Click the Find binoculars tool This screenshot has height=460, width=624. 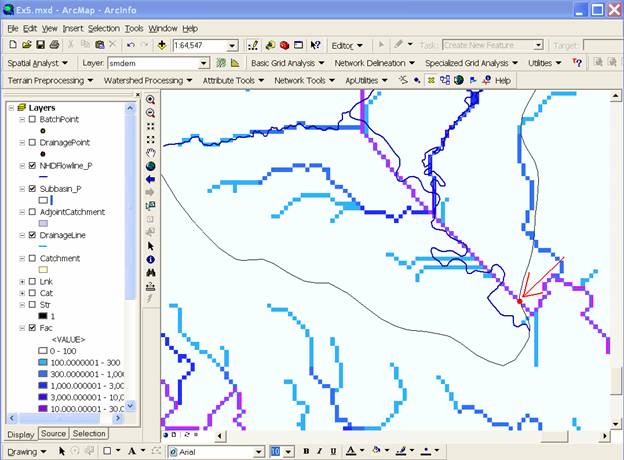tap(151, 271)
